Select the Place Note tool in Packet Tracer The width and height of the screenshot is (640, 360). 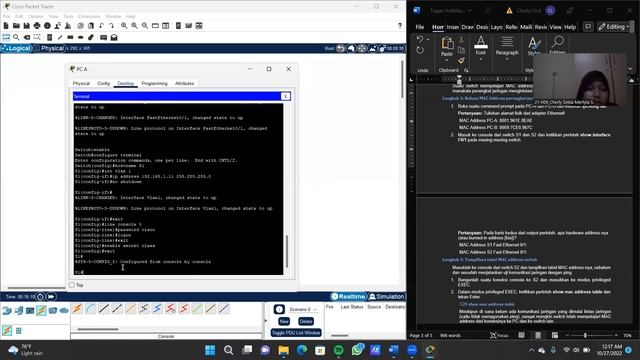click(49, 38)
